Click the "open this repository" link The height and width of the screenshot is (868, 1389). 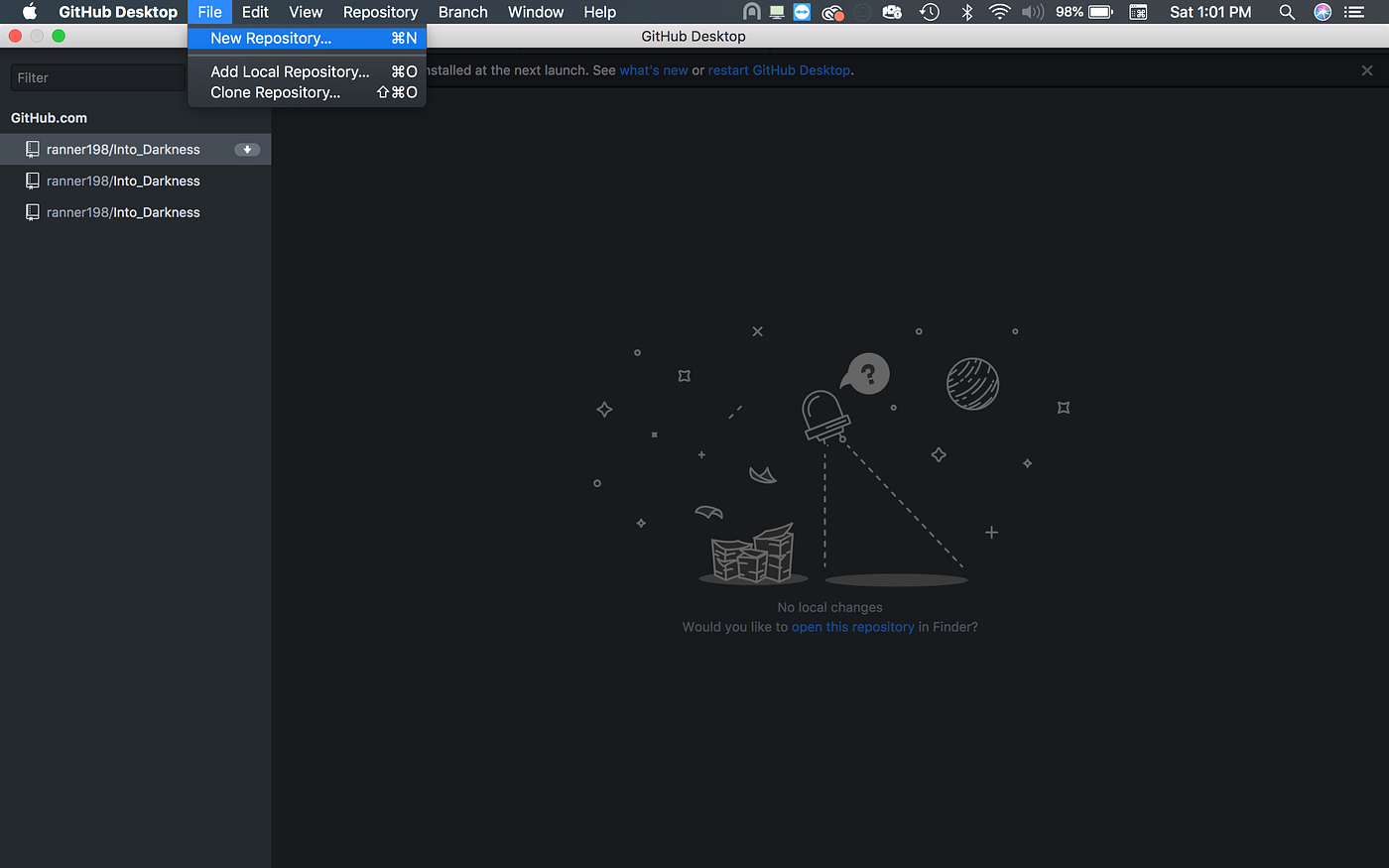853,627
